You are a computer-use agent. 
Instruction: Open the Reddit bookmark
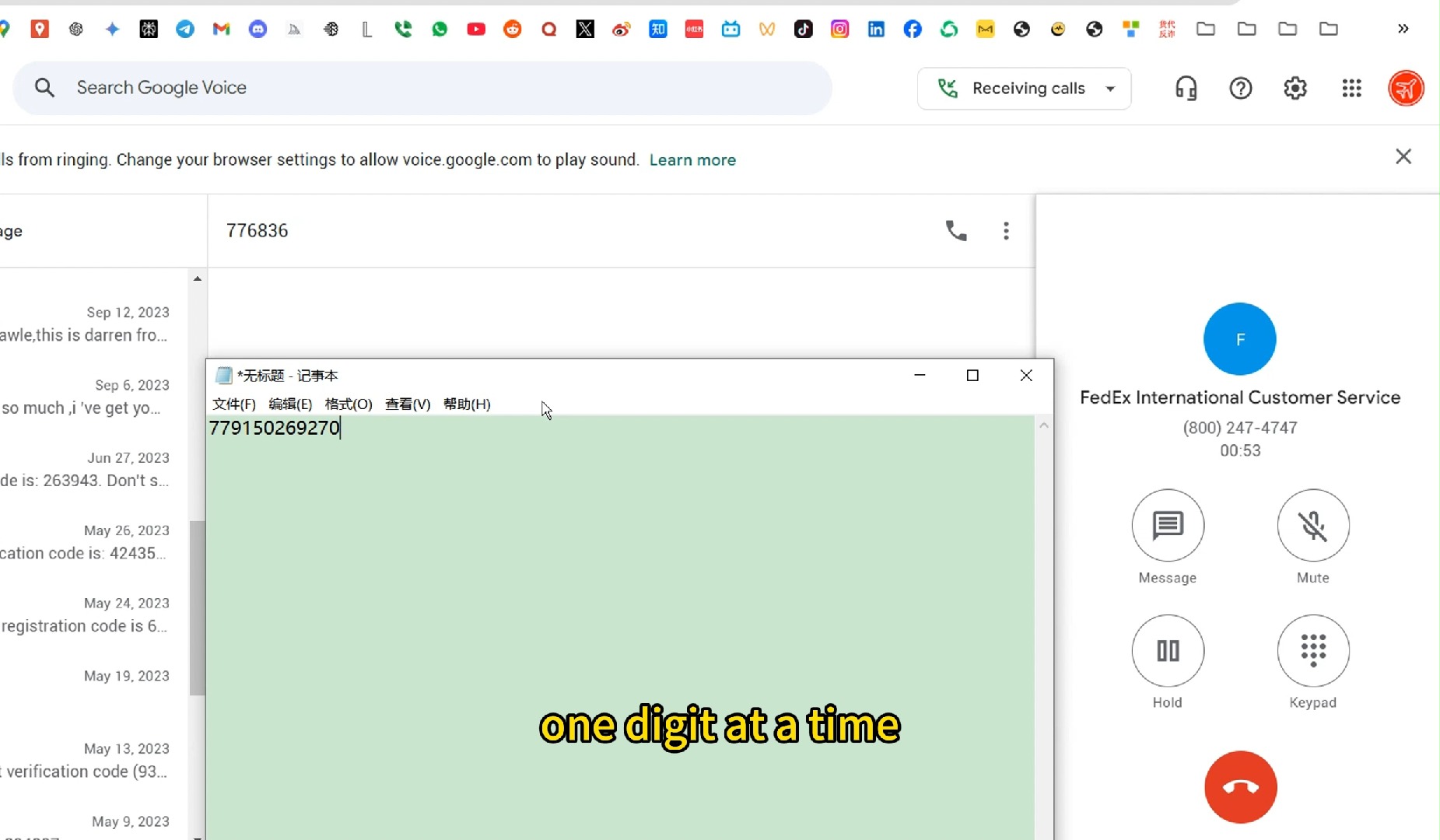(x=513, y=30)
